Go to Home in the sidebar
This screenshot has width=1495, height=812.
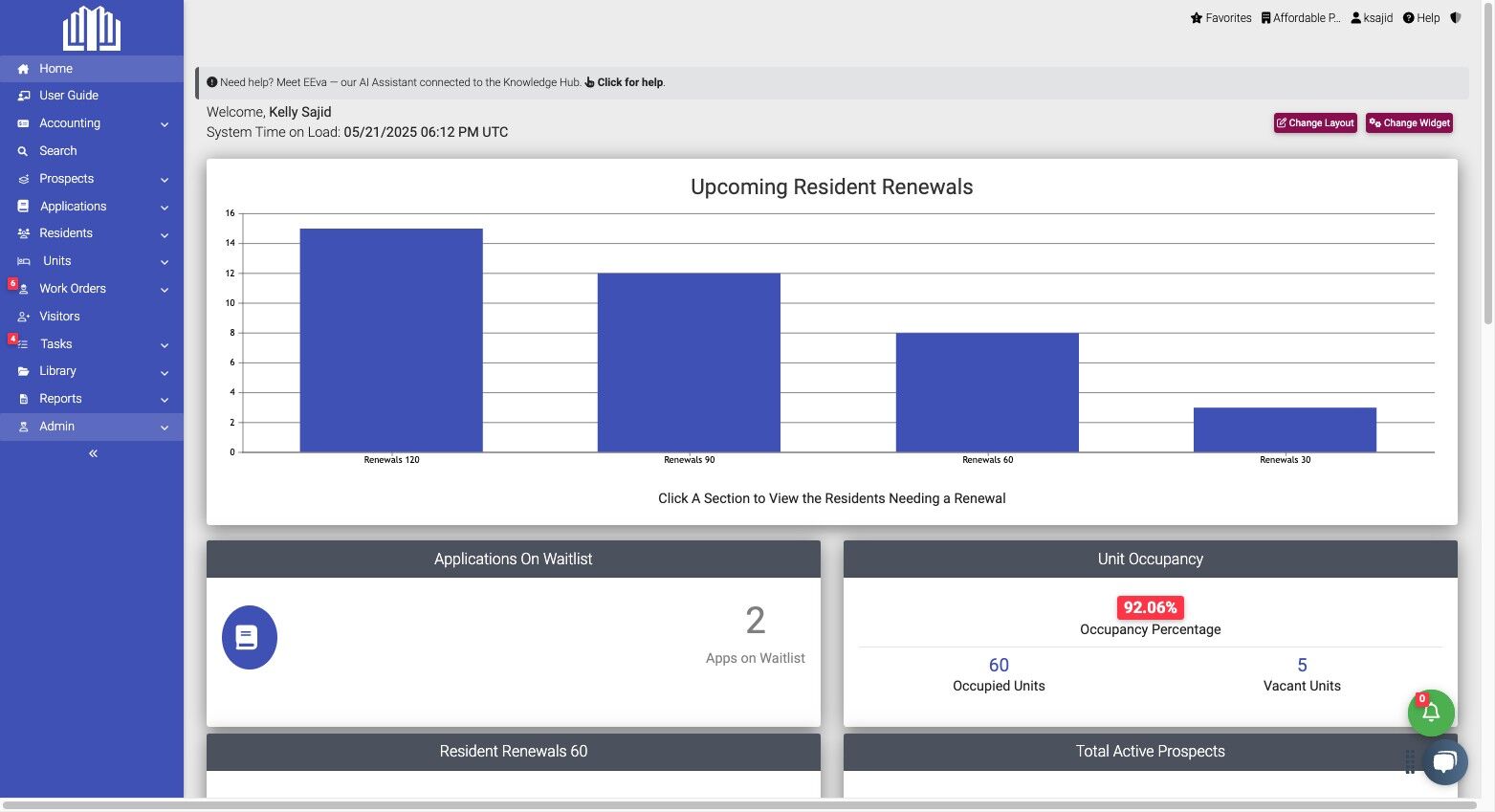pos(92,69)
